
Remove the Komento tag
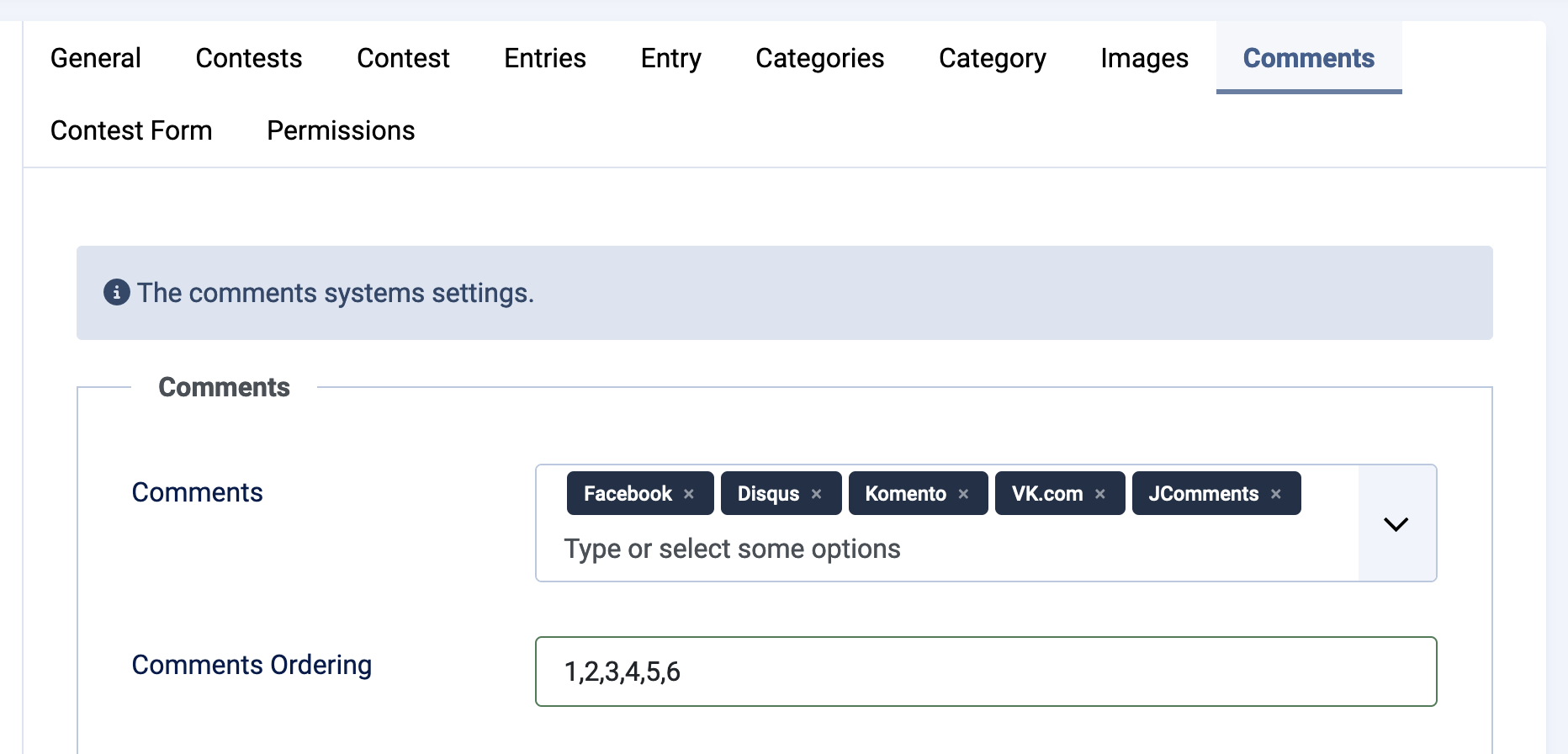tap(963, 494)
